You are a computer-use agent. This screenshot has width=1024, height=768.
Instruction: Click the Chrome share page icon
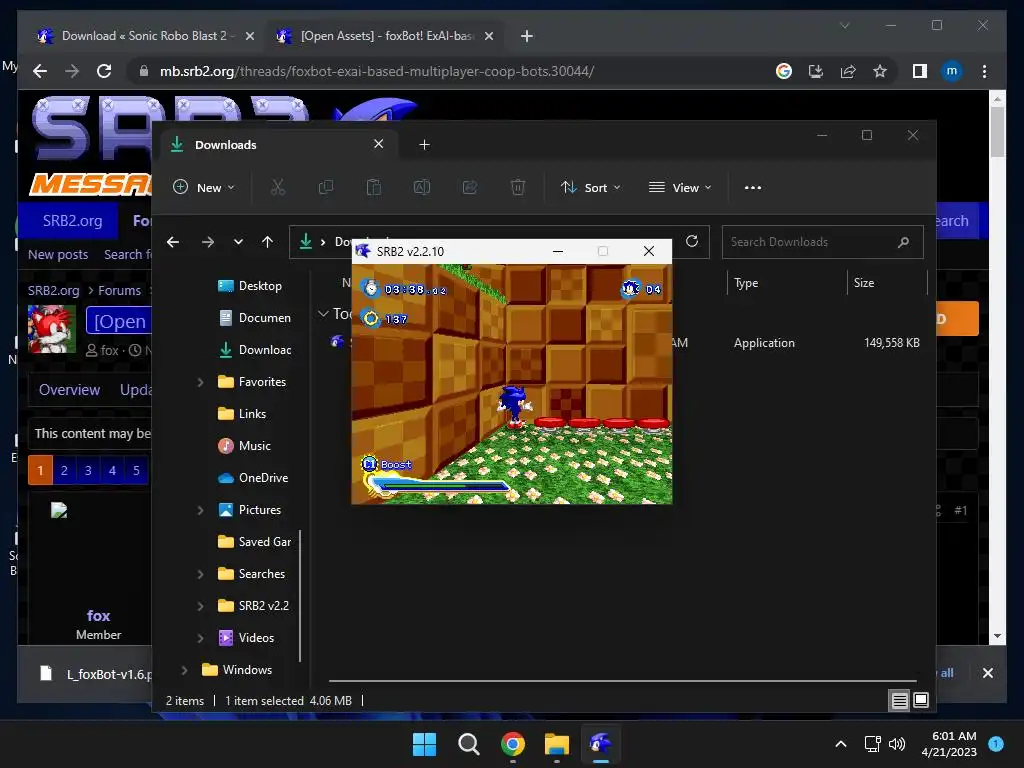[x=848, y=71]
